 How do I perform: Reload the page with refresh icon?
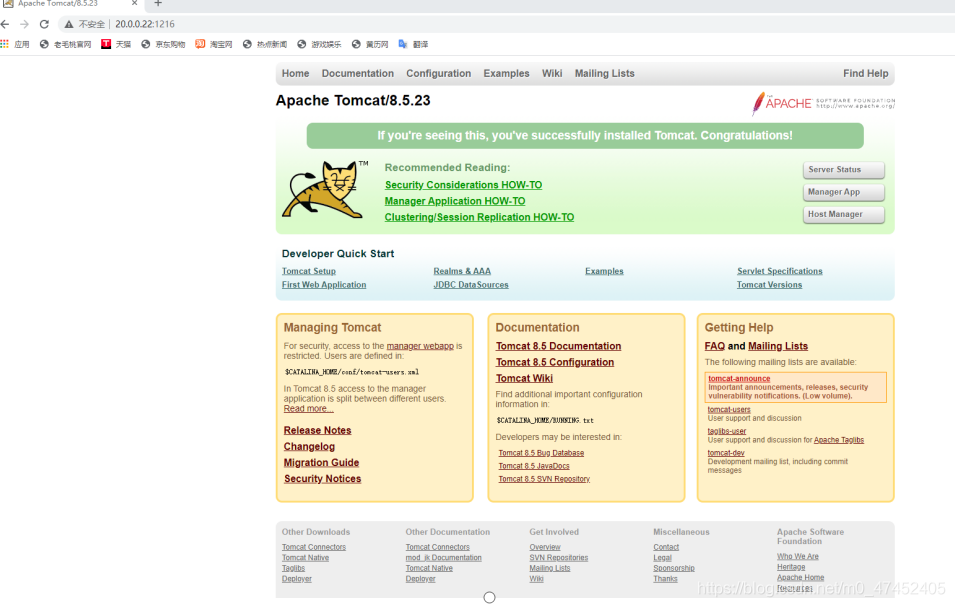(44, 24)
